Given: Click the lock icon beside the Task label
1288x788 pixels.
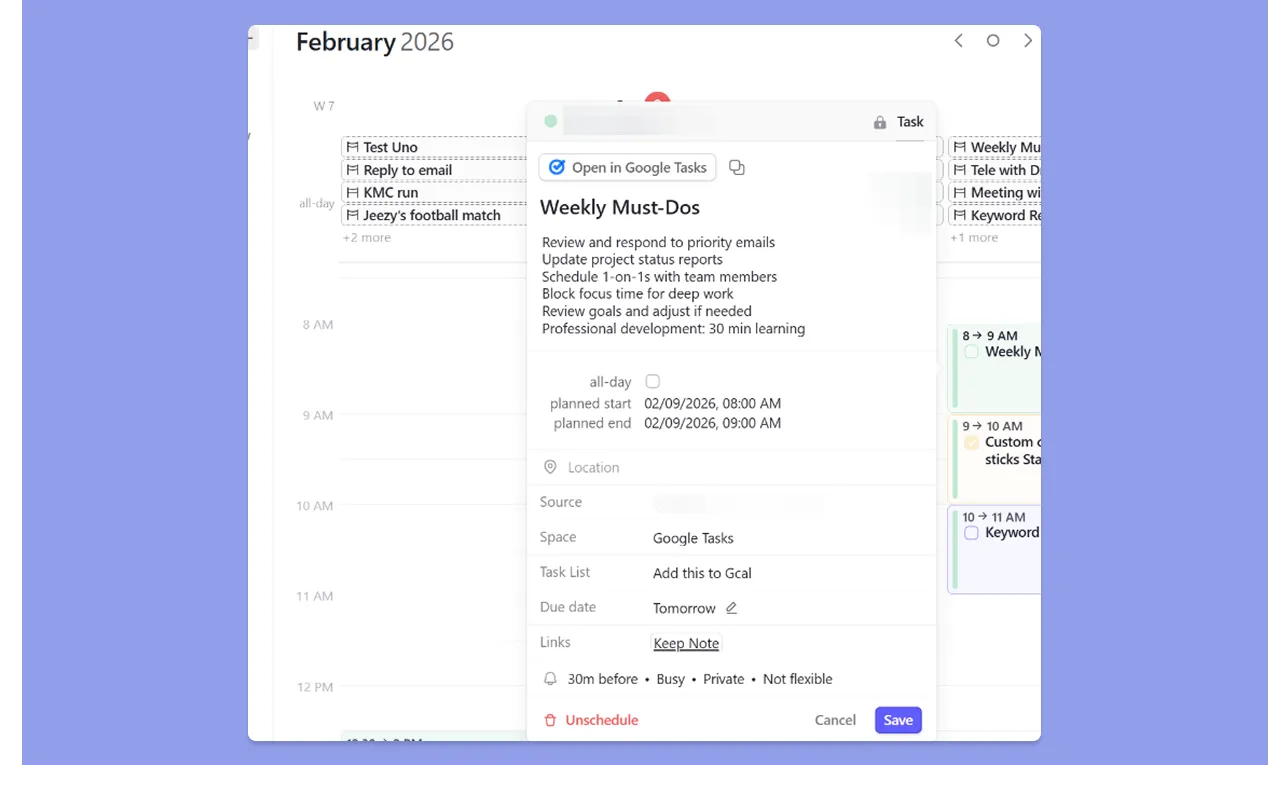Looking at the screenshot, I should click(x=878, y=122).
